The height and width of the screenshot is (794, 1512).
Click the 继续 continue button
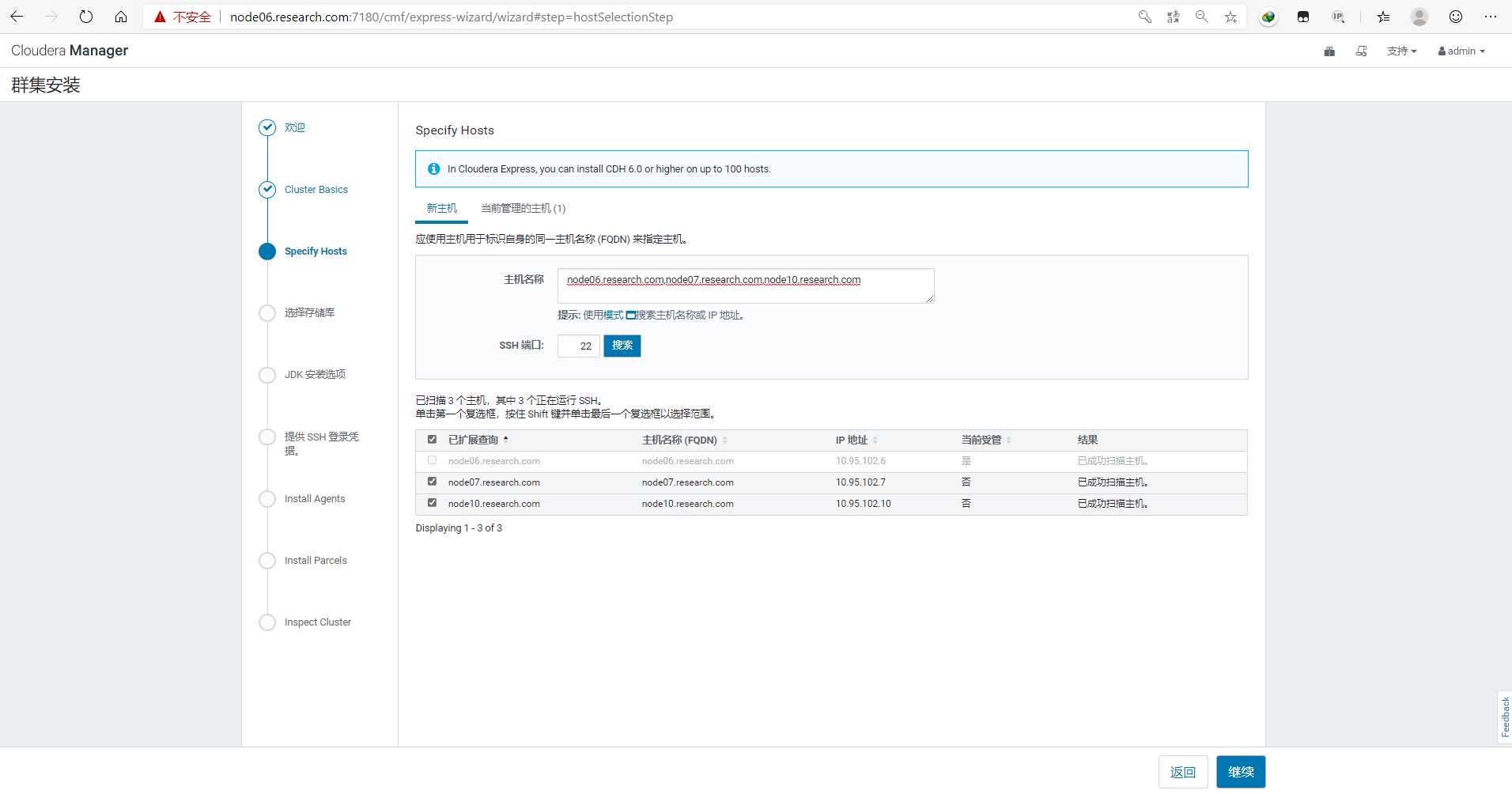click(1240, 772)
